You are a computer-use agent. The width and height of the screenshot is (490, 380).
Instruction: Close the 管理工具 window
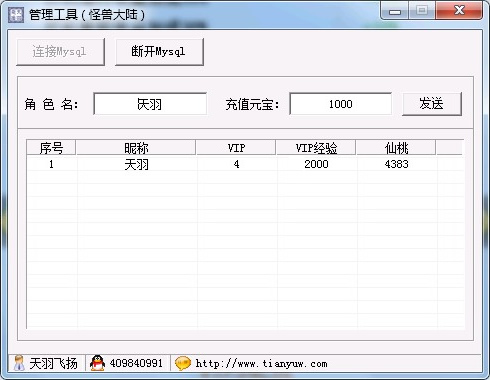click(x=459, y=11)
